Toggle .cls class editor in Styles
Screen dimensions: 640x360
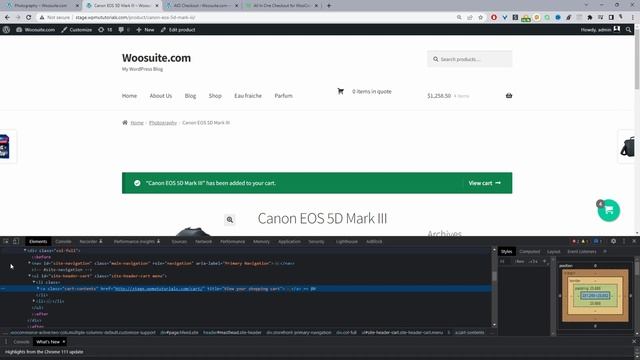533,261
